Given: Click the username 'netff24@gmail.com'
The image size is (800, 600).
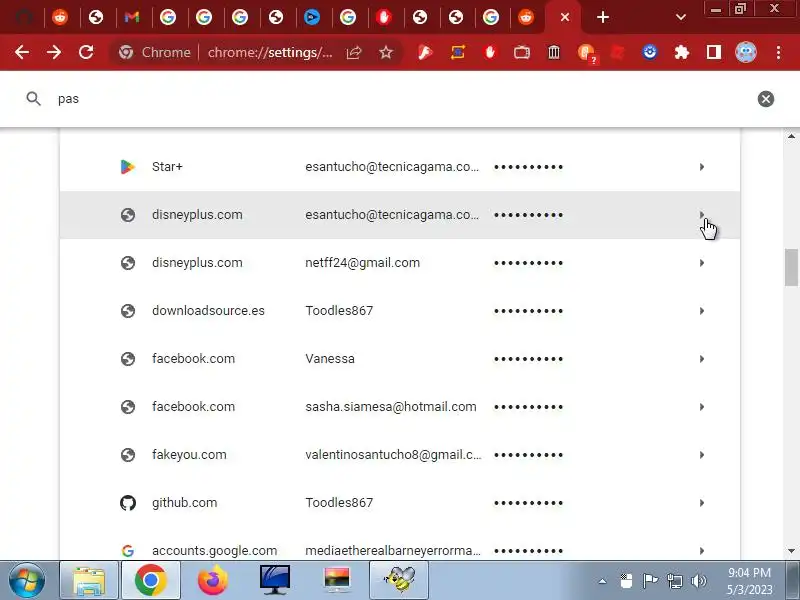Looking at the screenshot, I should [x=363, y=263].
